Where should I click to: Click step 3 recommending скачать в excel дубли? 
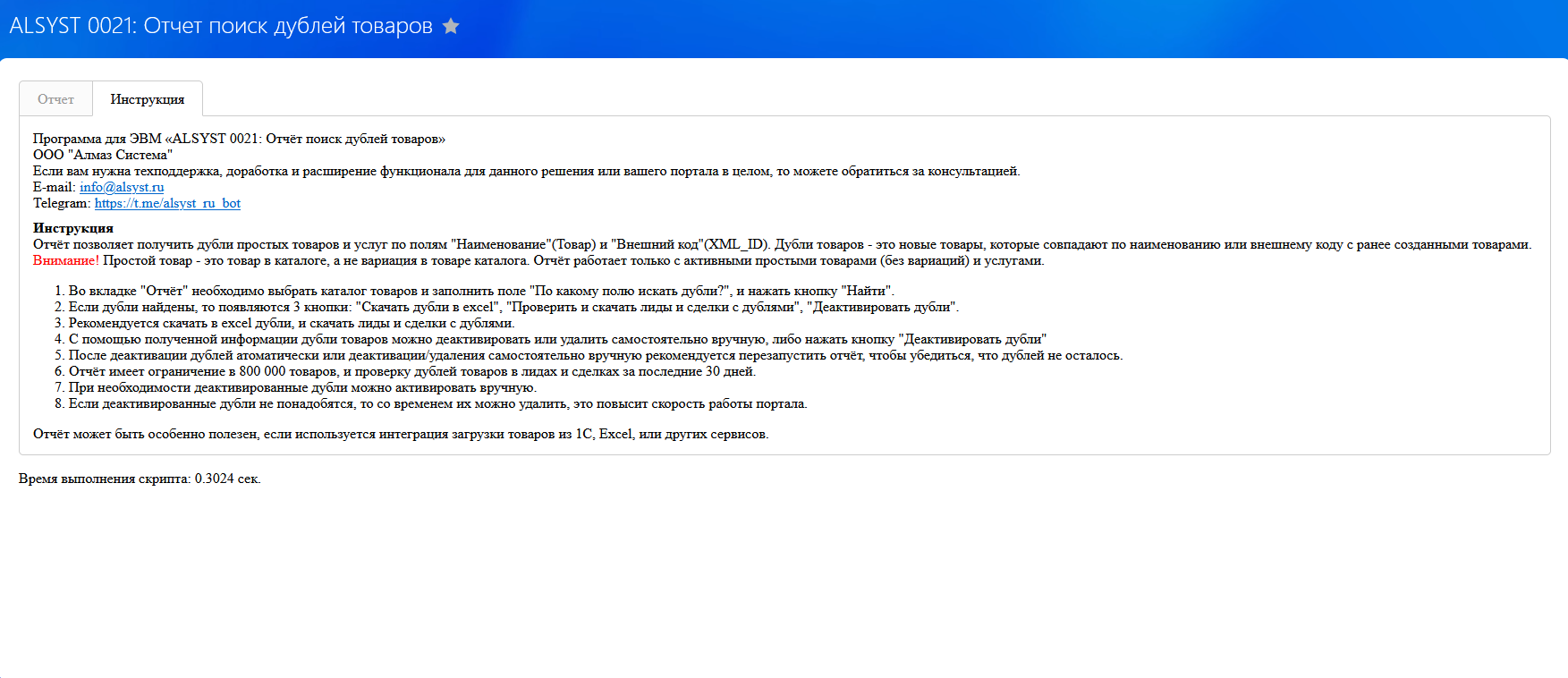pyautogui.click(x=292, y=323)
